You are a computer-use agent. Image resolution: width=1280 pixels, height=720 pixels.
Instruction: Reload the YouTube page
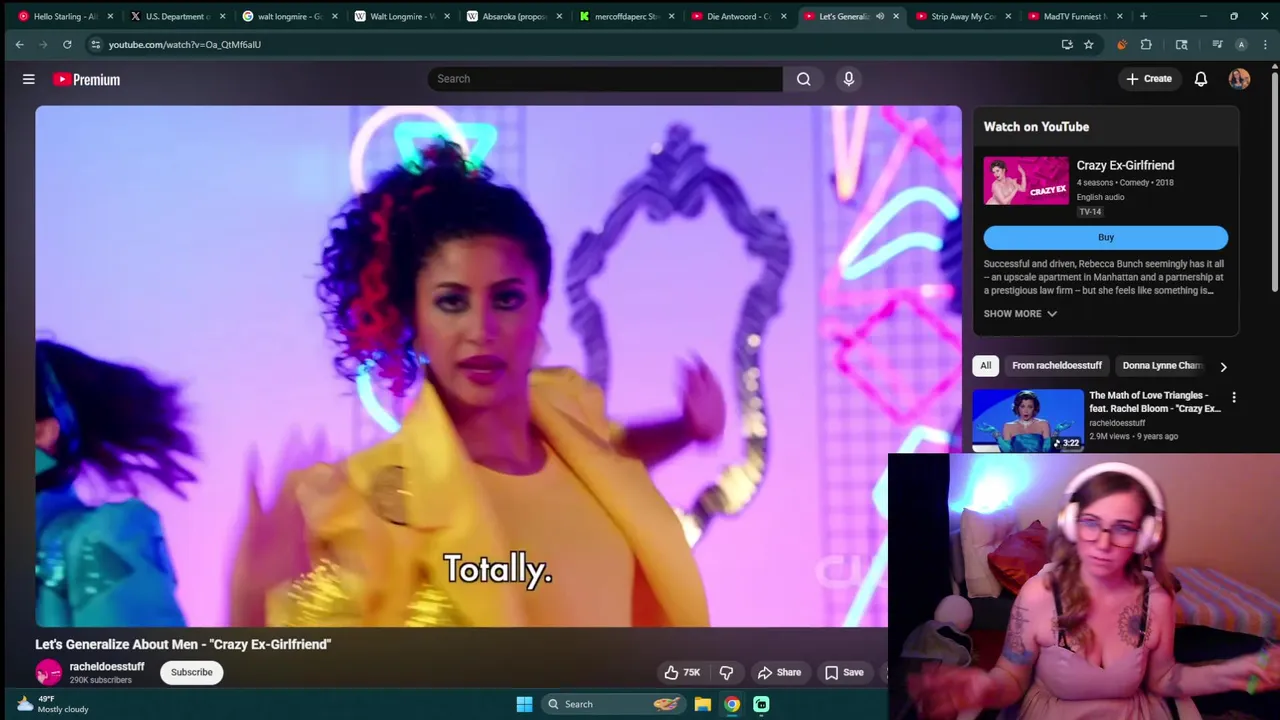pyautogui.click(x=67, y=44)
